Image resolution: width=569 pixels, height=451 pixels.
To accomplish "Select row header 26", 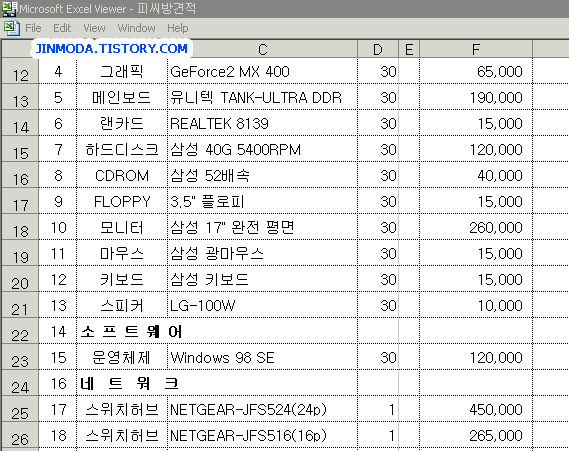I will 20,435.
